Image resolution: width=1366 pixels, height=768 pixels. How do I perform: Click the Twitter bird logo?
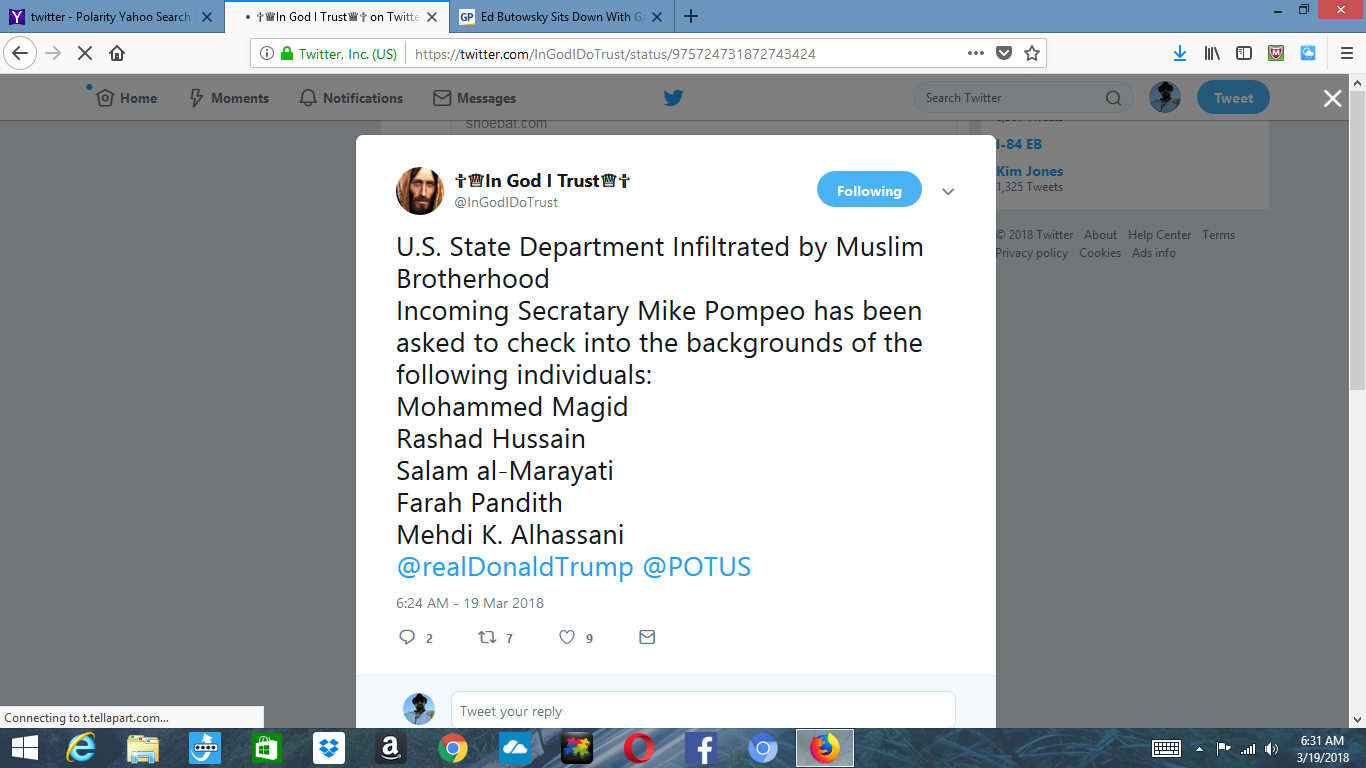[673, 98]
